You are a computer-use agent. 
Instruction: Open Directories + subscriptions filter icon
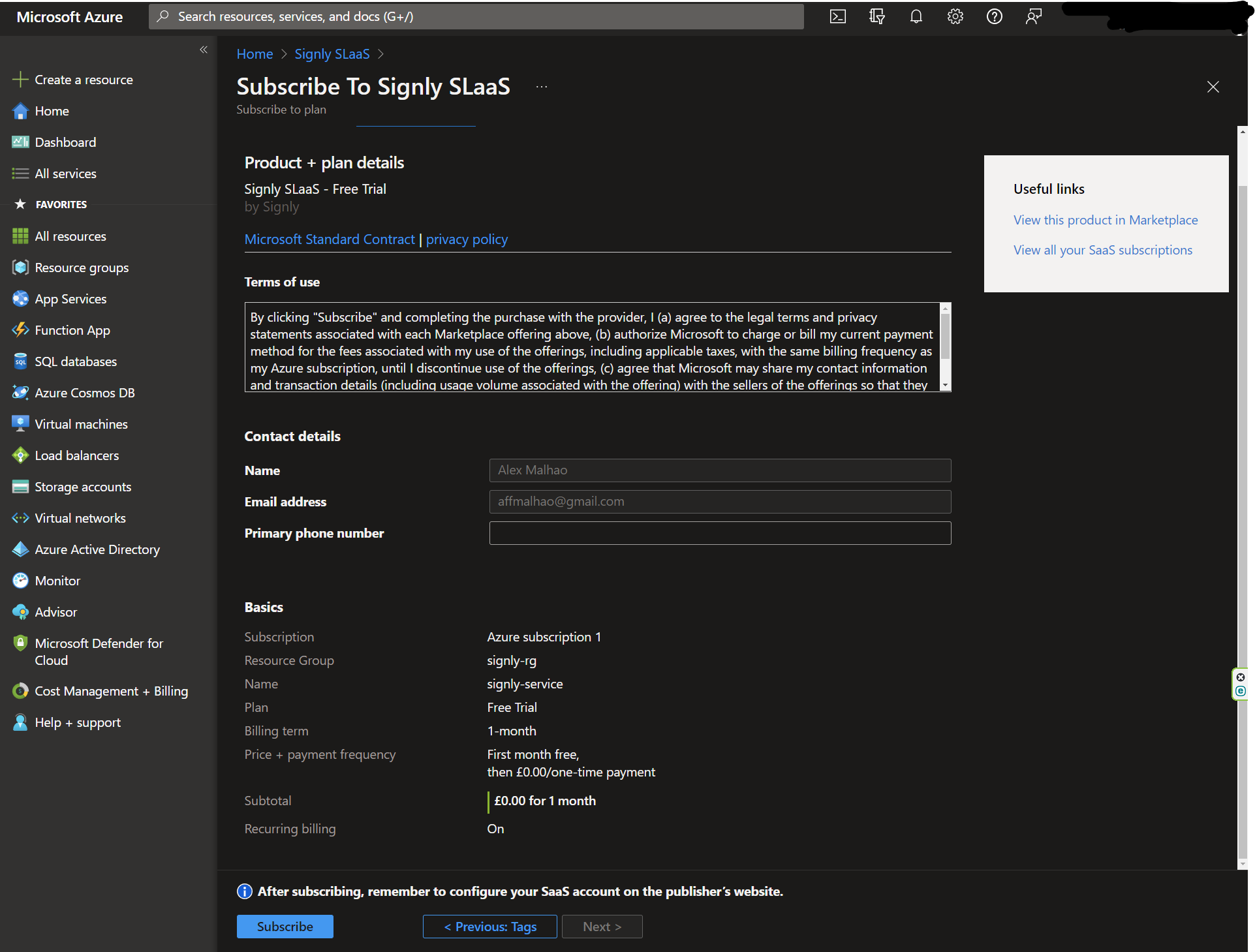click(876, 17)
